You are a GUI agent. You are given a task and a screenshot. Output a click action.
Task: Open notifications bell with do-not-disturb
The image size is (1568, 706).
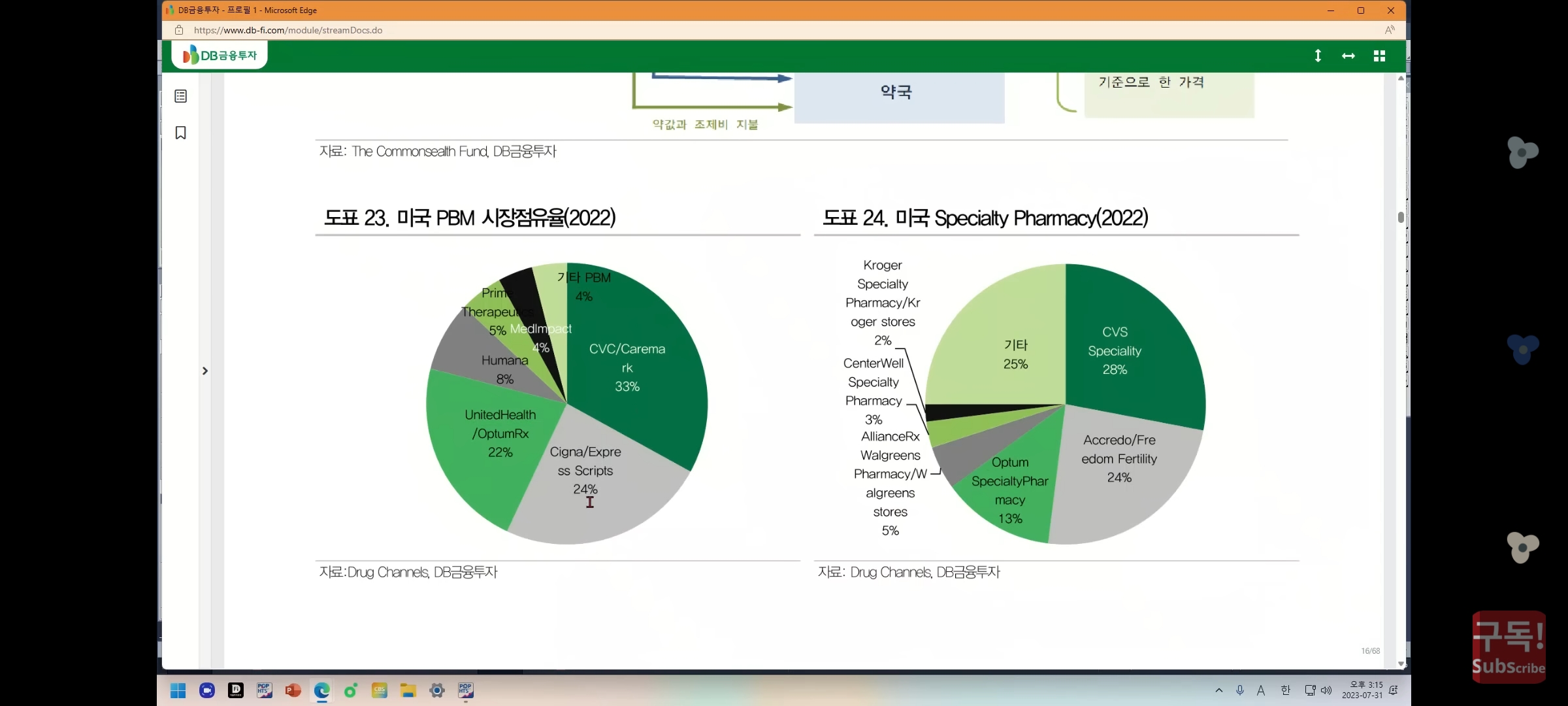point(1394,690)
